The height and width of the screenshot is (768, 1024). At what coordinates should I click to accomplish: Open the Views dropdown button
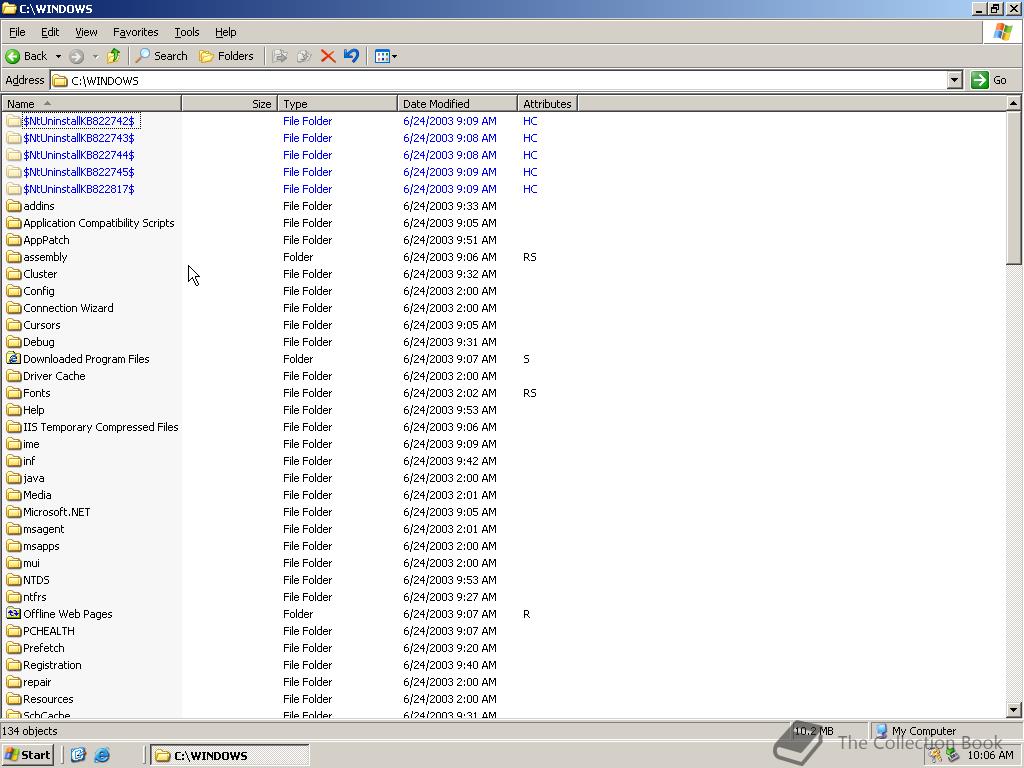(385, 56)
